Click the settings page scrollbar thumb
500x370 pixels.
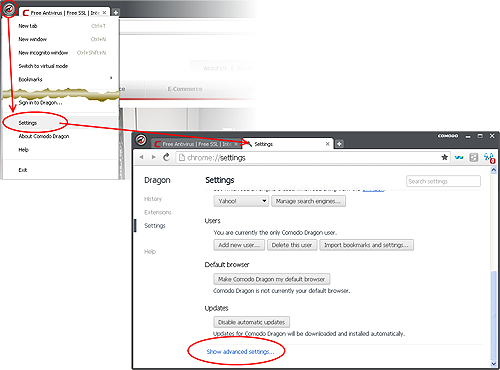494,316
